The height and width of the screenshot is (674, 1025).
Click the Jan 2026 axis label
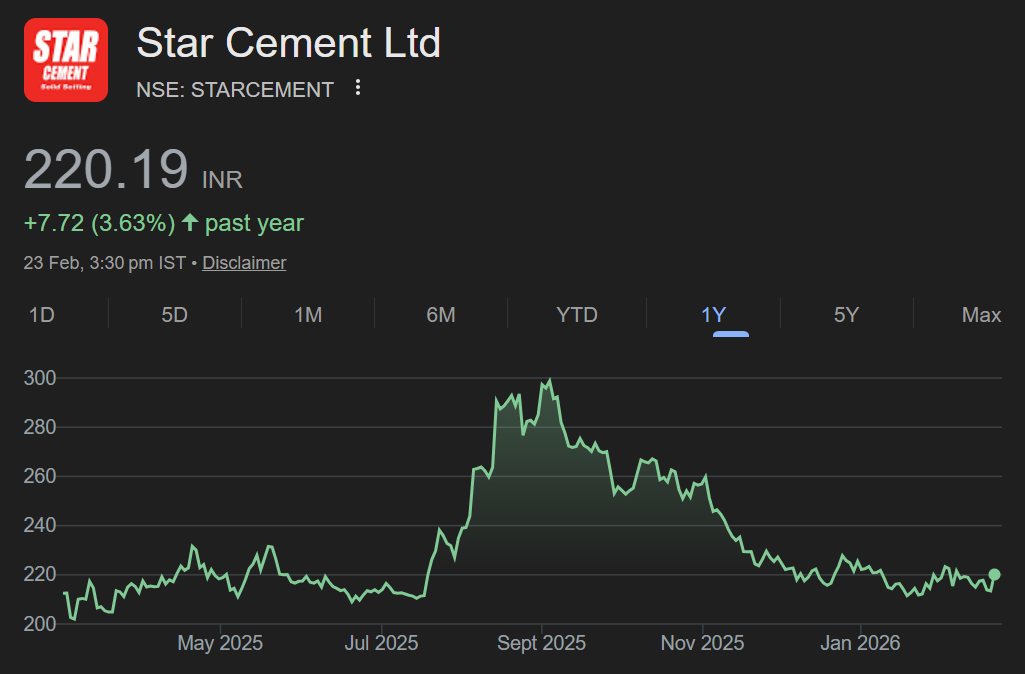point(860,643)
